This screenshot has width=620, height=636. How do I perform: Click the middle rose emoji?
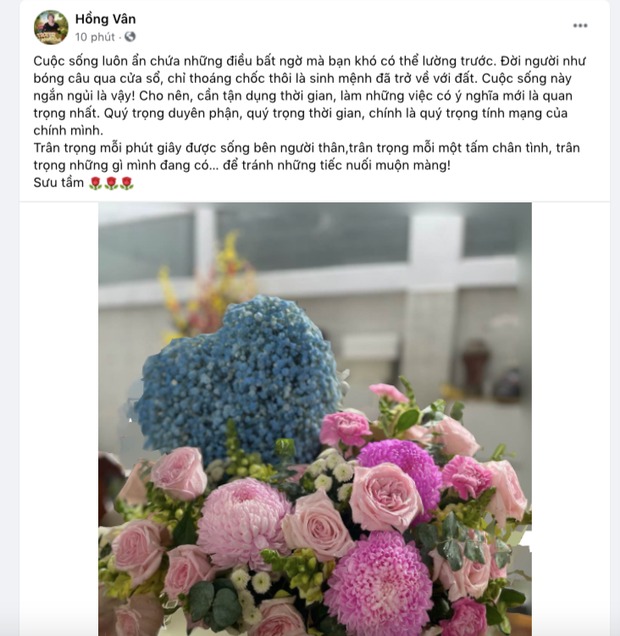[x=111, y=183]
